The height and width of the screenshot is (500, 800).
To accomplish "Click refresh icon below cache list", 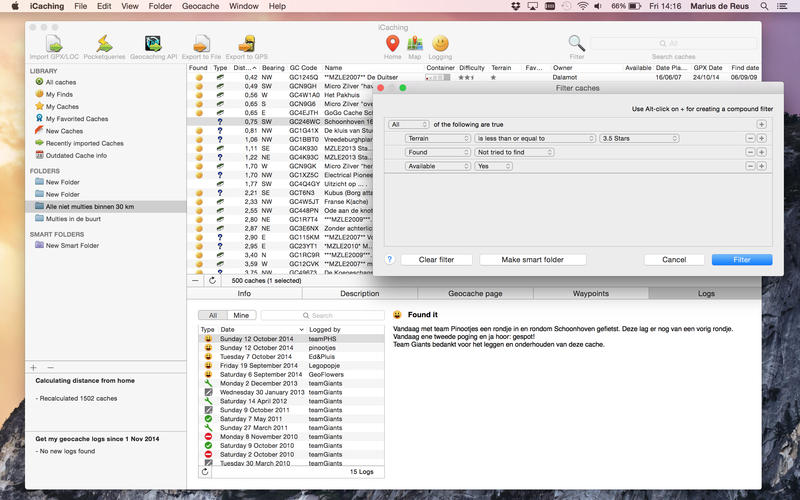I will pos(213,281).
